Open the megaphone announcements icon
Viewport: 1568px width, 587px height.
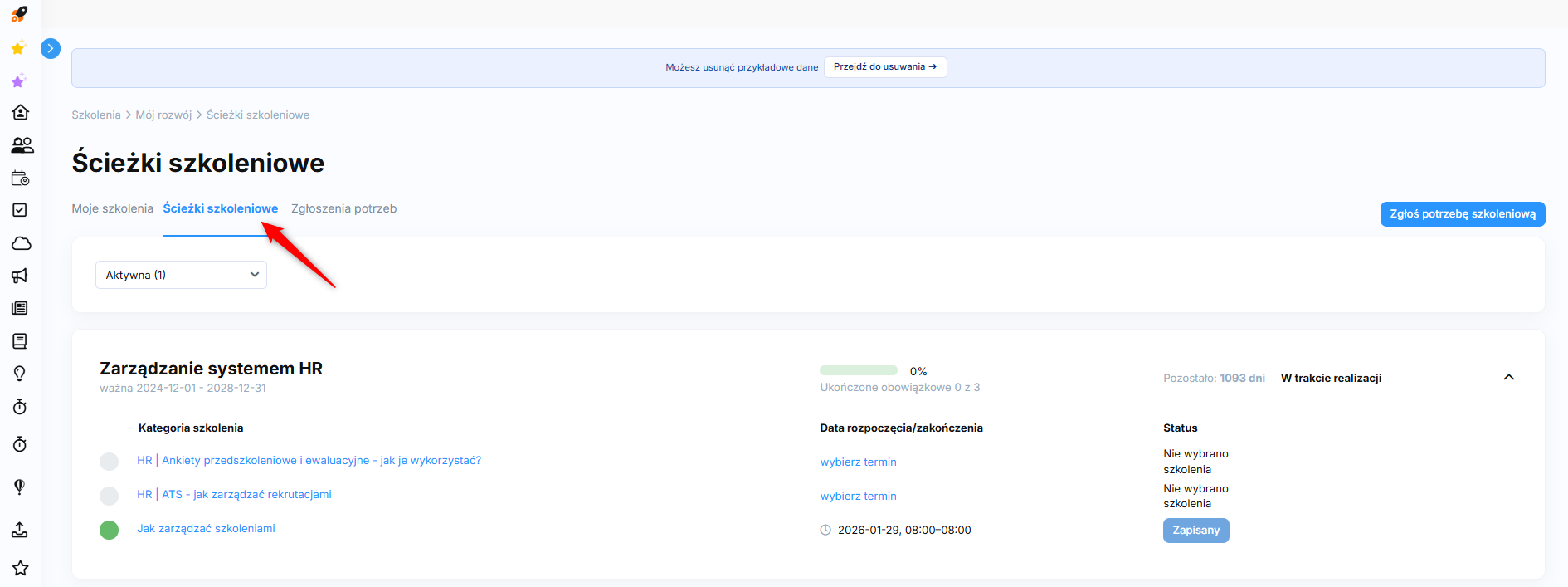click(x=20, y=276)
